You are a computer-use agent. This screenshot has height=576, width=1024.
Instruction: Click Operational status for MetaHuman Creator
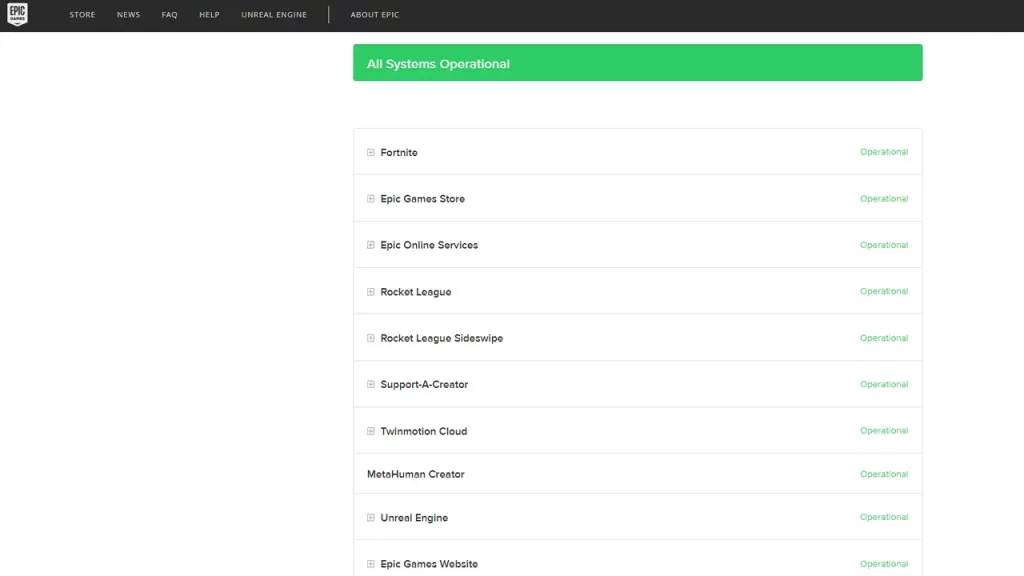pos(884,474)
